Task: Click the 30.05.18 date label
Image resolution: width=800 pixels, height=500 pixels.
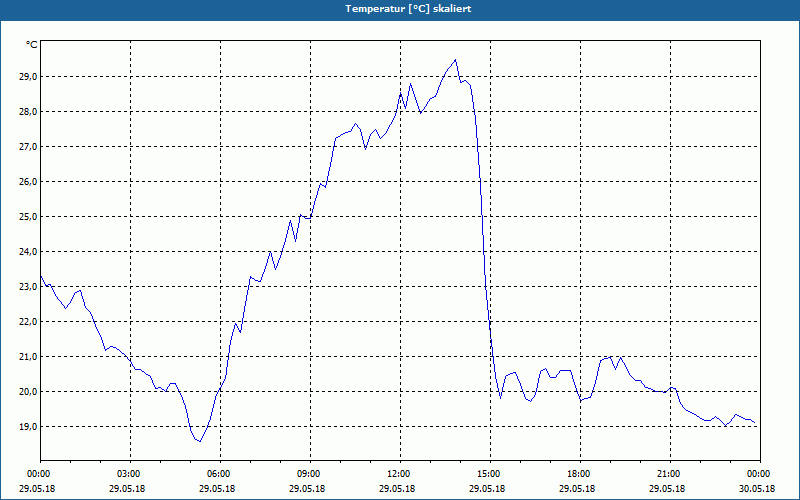Action: 758,489
